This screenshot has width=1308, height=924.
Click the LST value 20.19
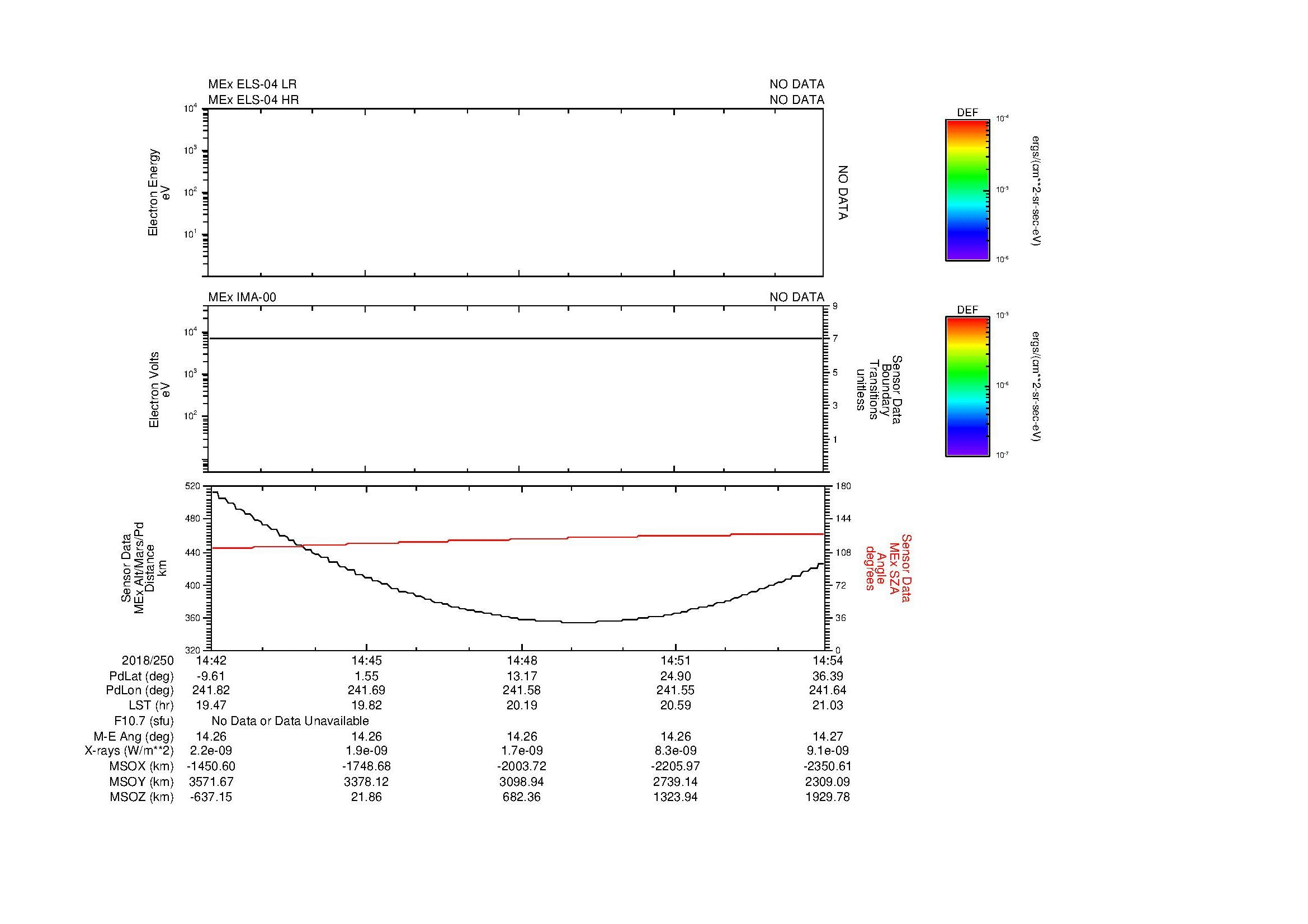pyautogui.click(x=521, y=705)
